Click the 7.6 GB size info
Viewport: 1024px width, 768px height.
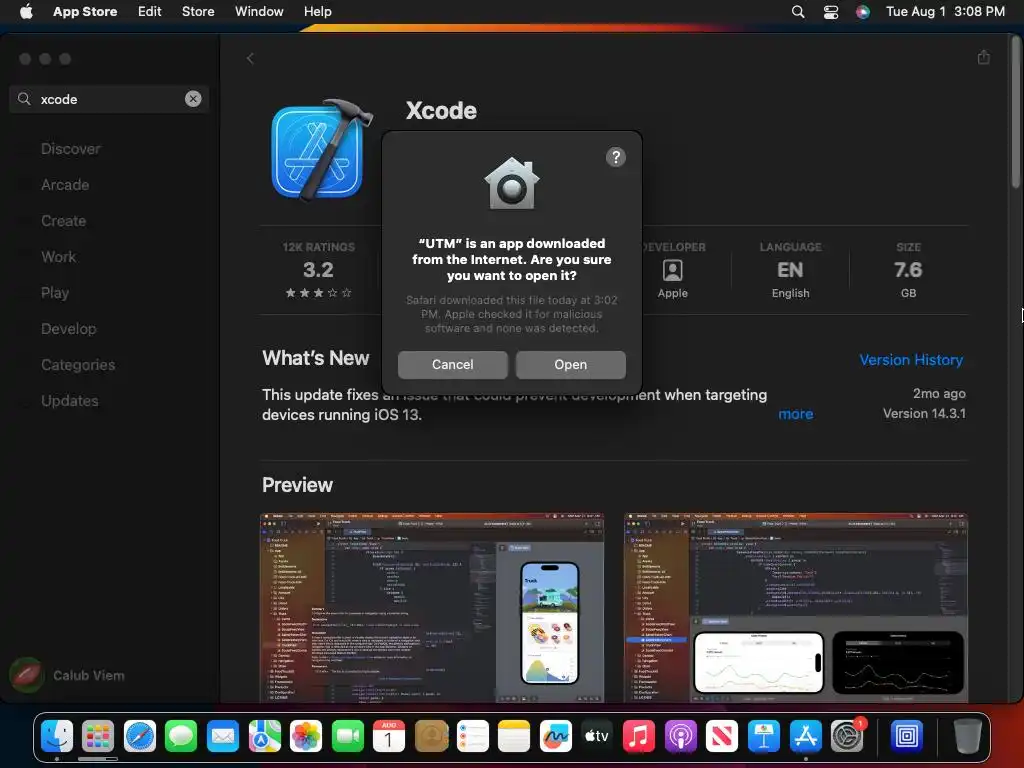[908, 270]
